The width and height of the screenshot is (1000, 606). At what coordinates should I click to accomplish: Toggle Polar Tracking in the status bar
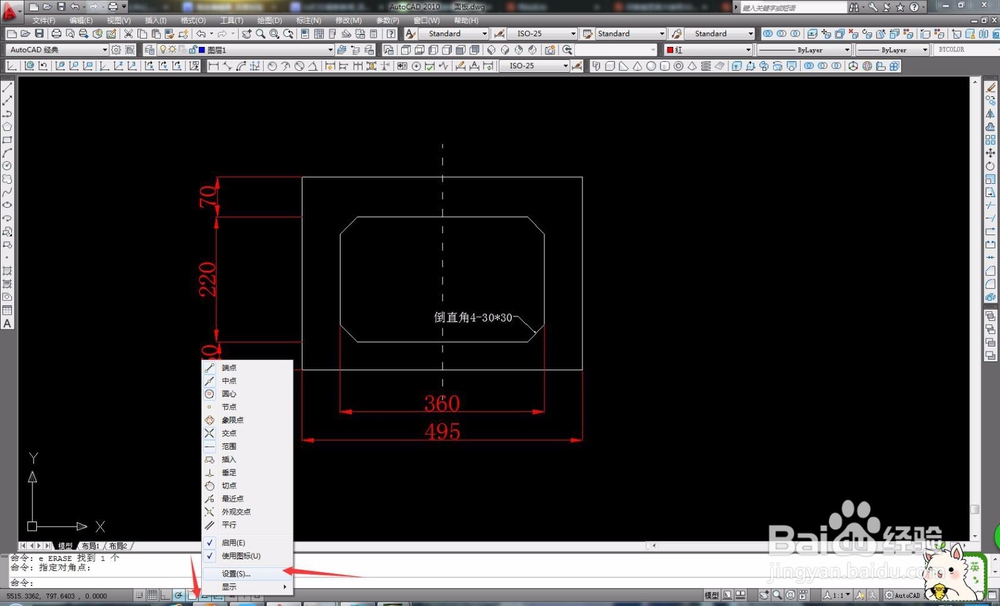(x=179, y=595)
